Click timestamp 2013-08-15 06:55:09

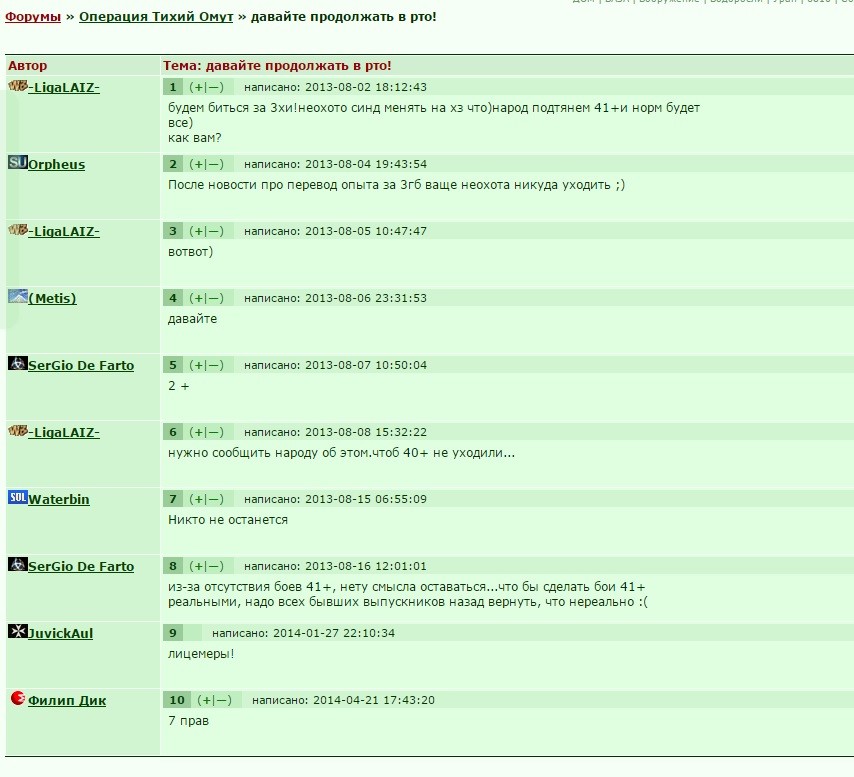pyautogui.click(x=365, y=499)
